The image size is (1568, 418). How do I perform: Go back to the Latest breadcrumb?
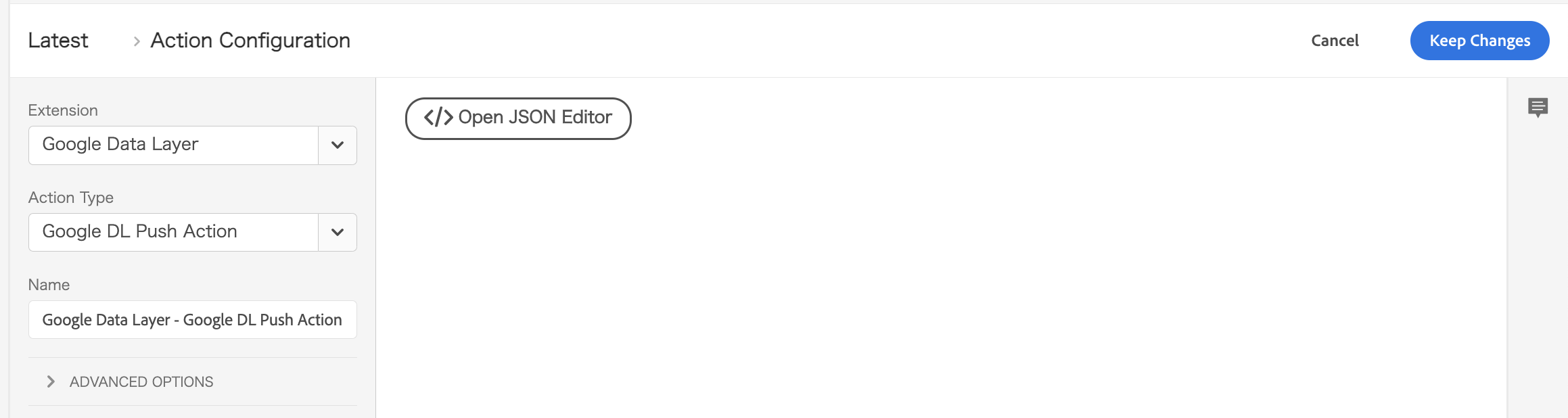point(58,41)
